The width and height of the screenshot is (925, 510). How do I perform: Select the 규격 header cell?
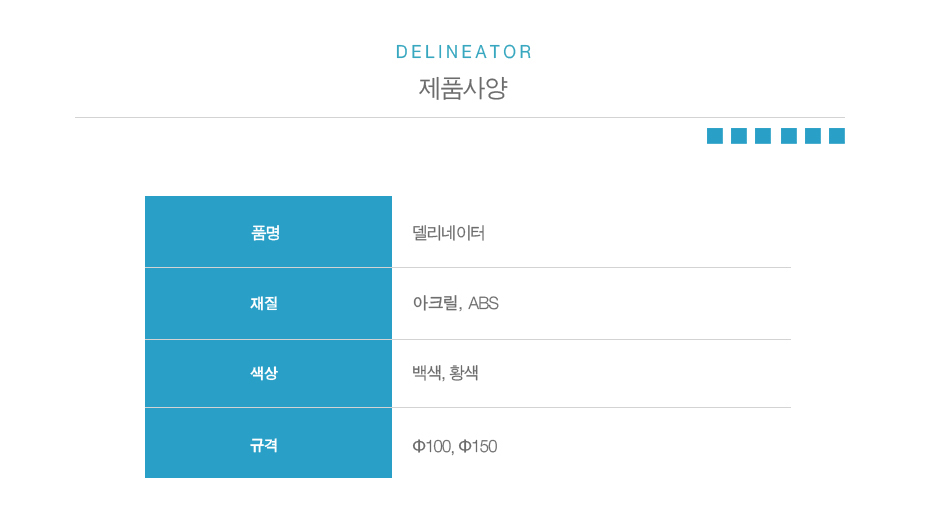click(x=268, y=444)
